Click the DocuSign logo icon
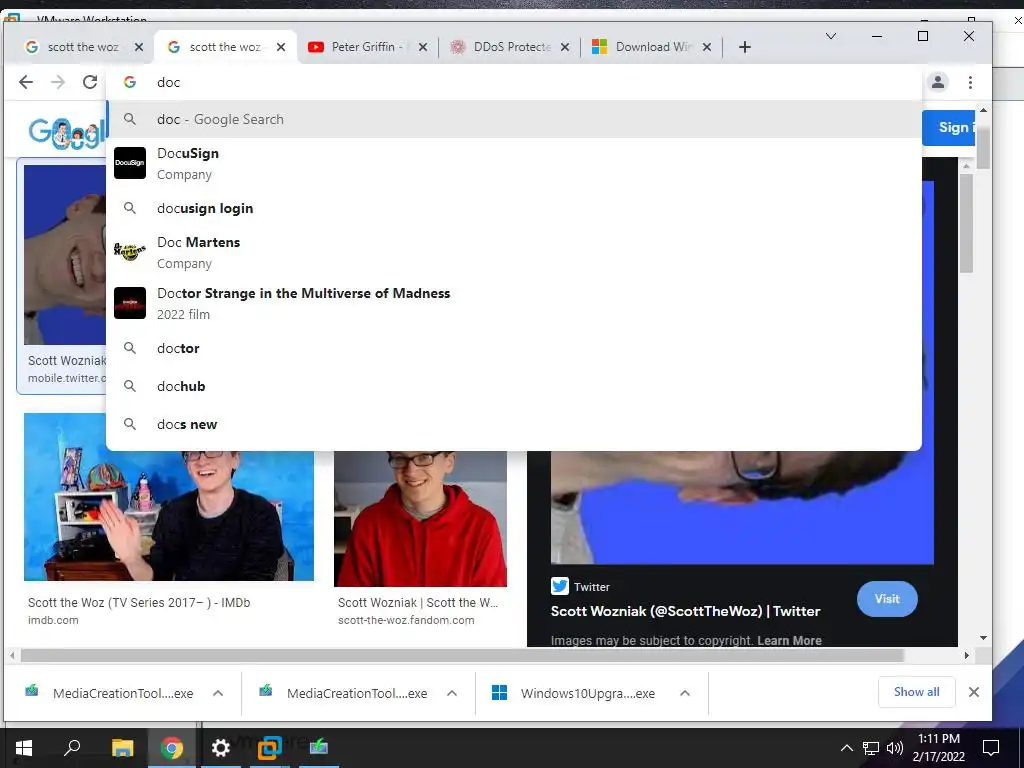This screenshot has width=1024, height=768. 130,163
